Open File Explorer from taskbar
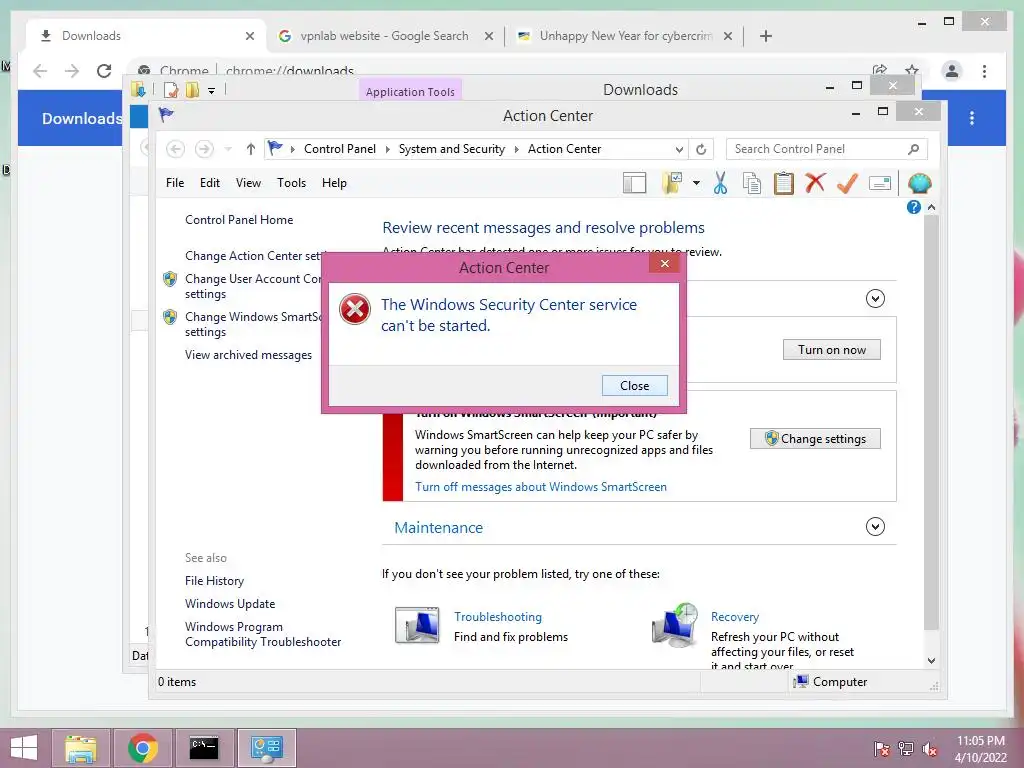This screenshot has width=1024, height=768. (x=80, y=748)
